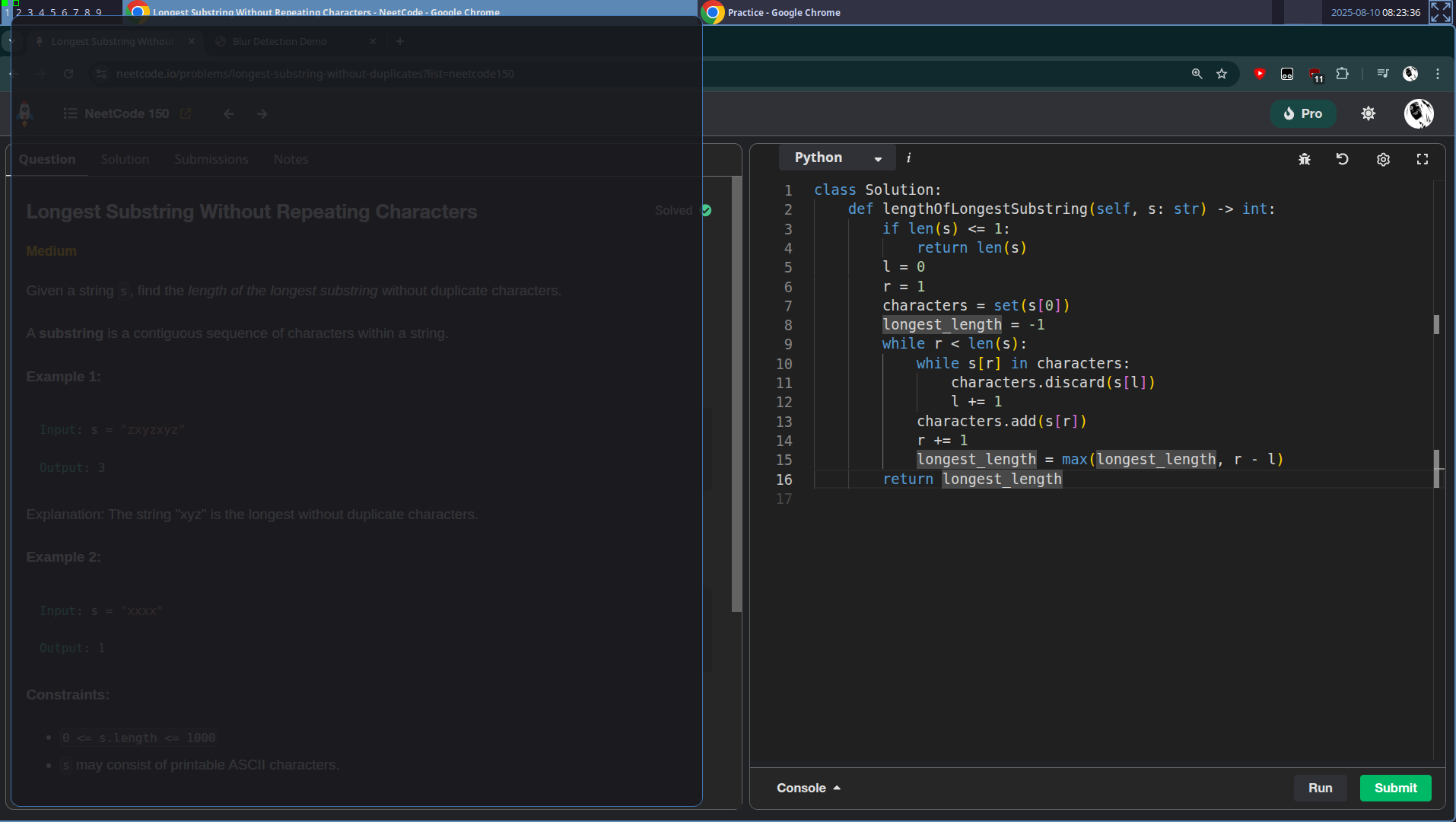The image size is (1456, 822).
Task: Click the green Solved checkmark
Action: click(x=707, y=210)
